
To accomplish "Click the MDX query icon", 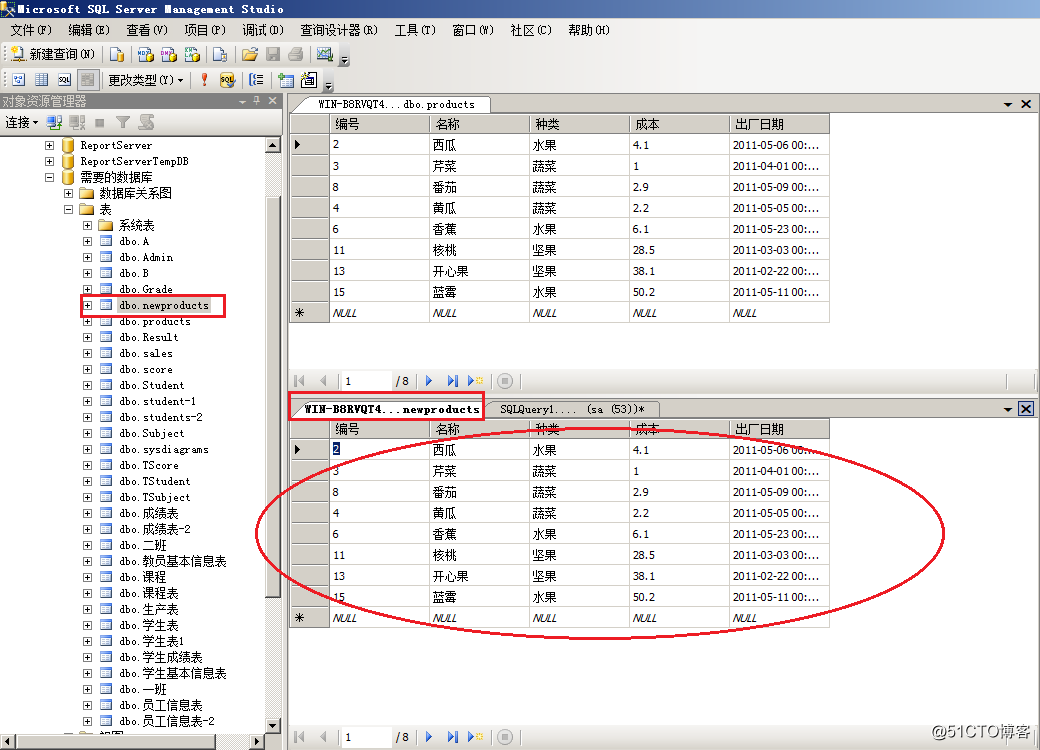I will click(x=145, y=54).
